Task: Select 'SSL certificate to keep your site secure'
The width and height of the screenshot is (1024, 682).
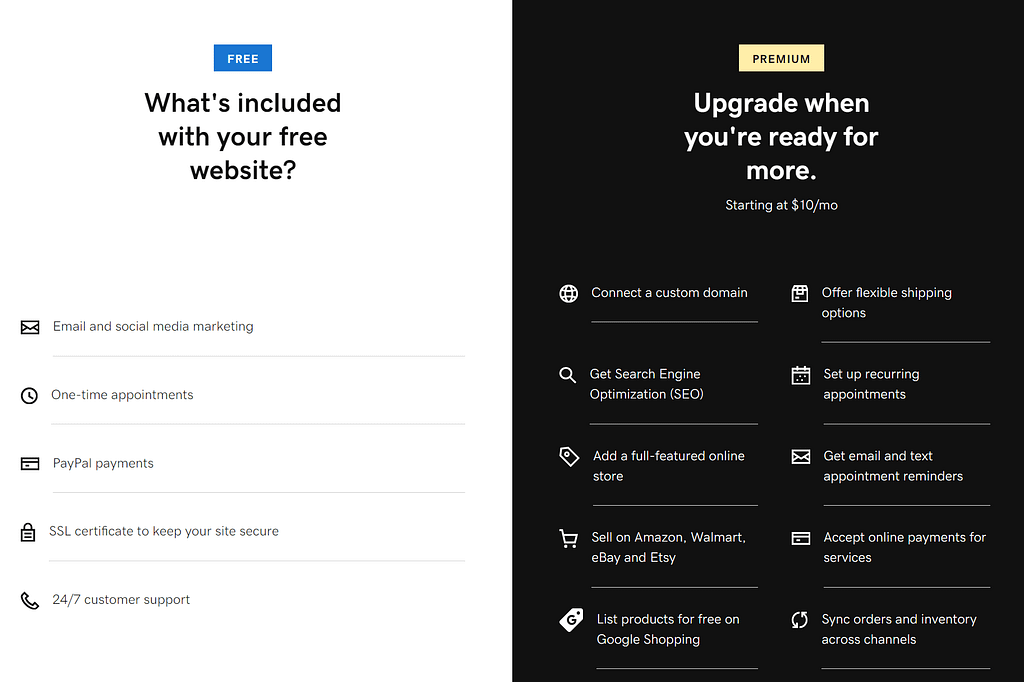Action: click(164, 531)
